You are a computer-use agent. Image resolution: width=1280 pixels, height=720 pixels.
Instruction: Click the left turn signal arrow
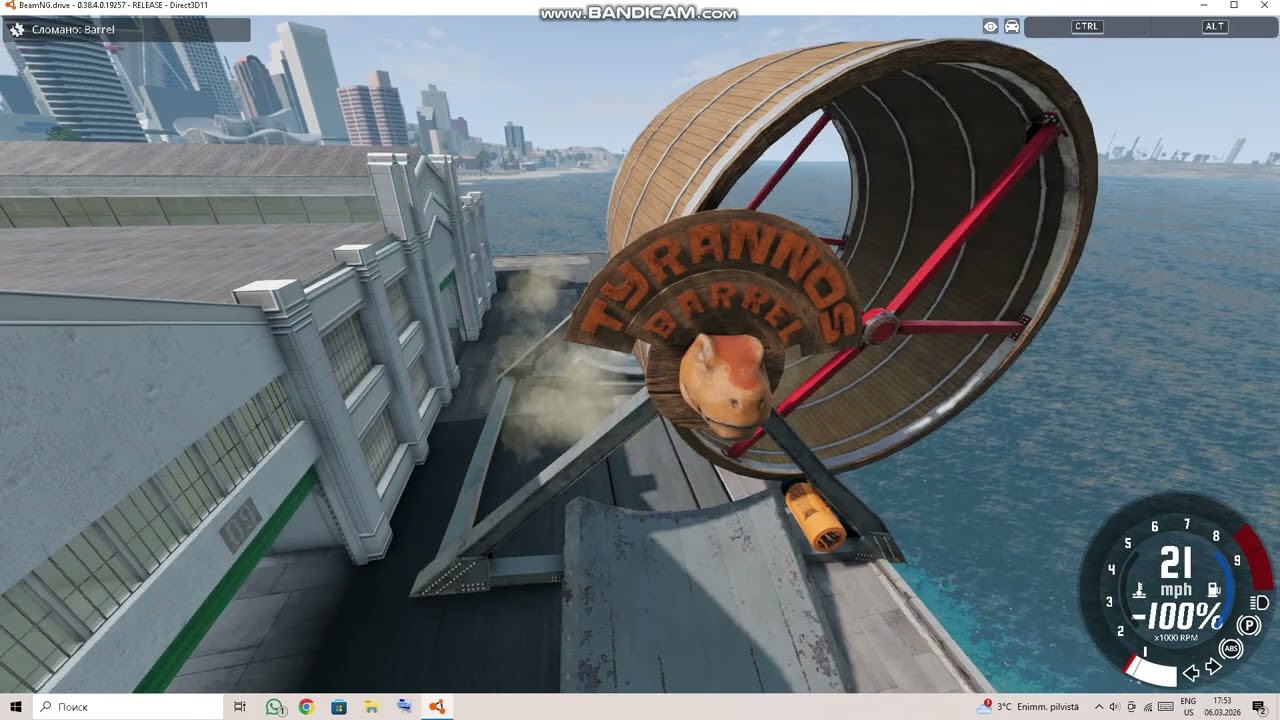[x=1191, y=673]
